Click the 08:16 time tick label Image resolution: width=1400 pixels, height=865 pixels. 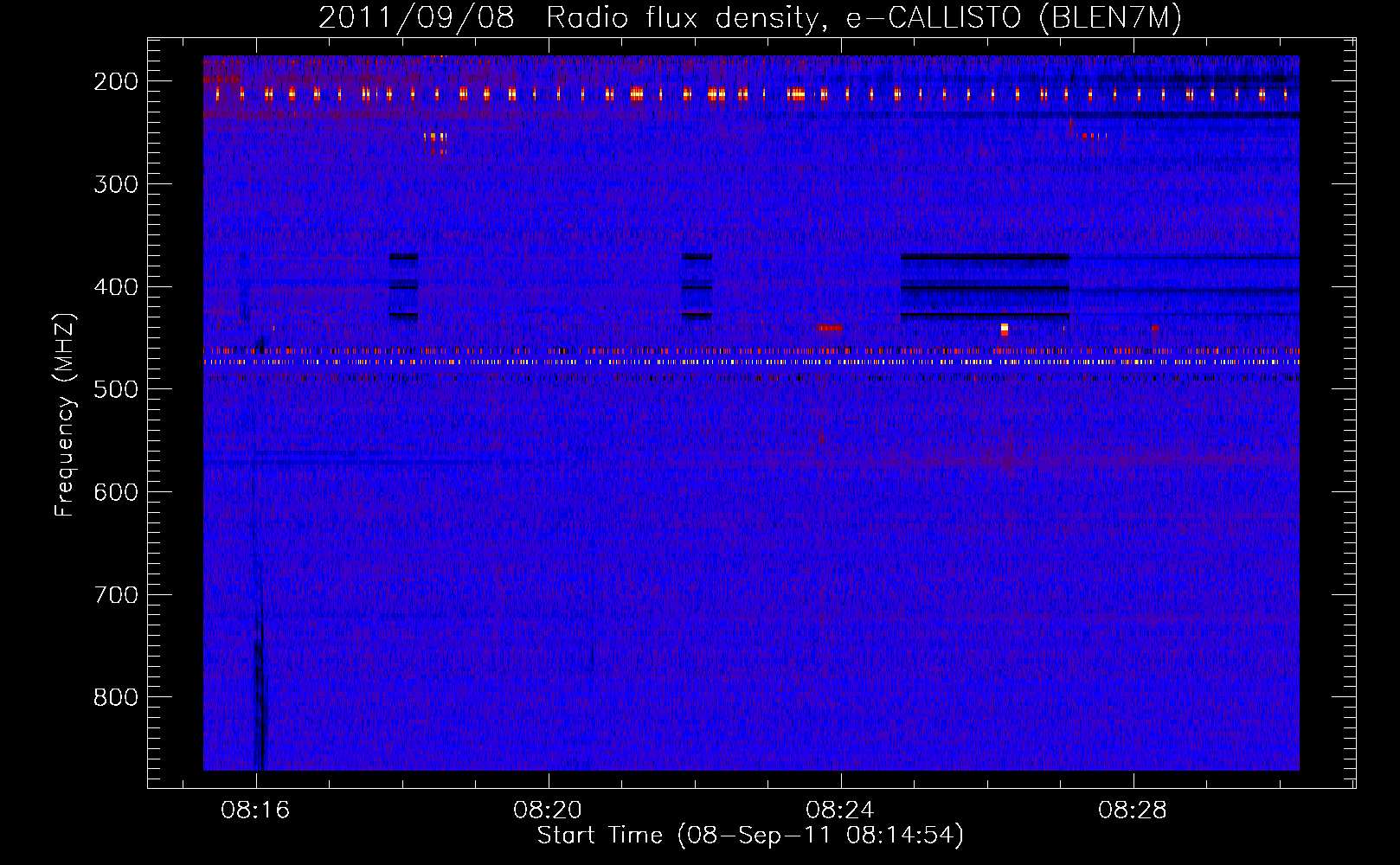255,811
